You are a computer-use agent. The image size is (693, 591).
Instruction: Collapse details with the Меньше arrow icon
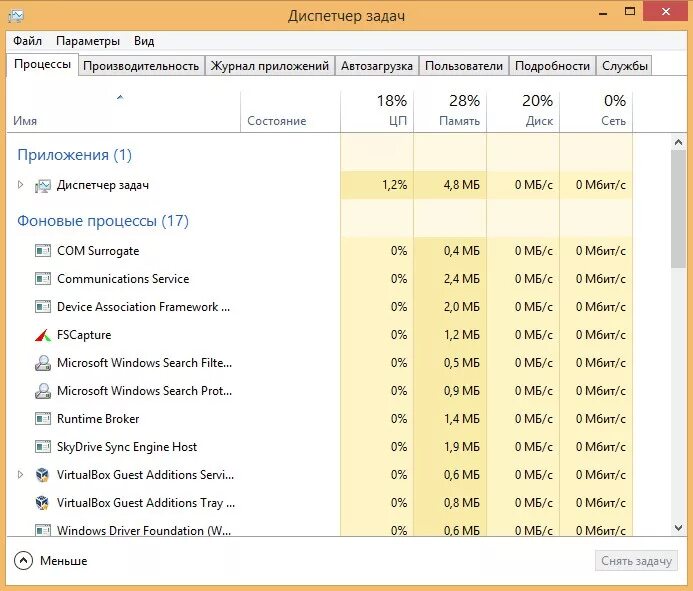tap(23, 560)
